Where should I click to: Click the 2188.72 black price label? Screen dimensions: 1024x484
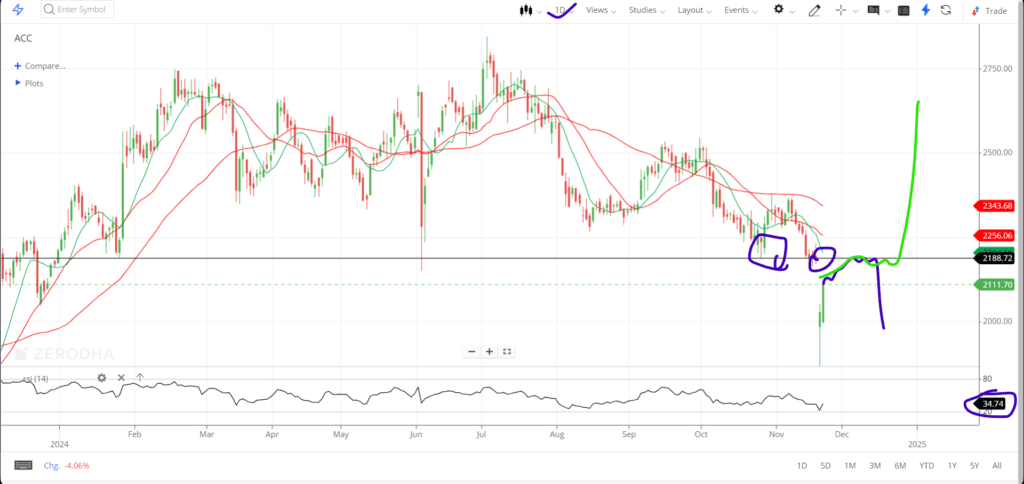click(994, 258)
